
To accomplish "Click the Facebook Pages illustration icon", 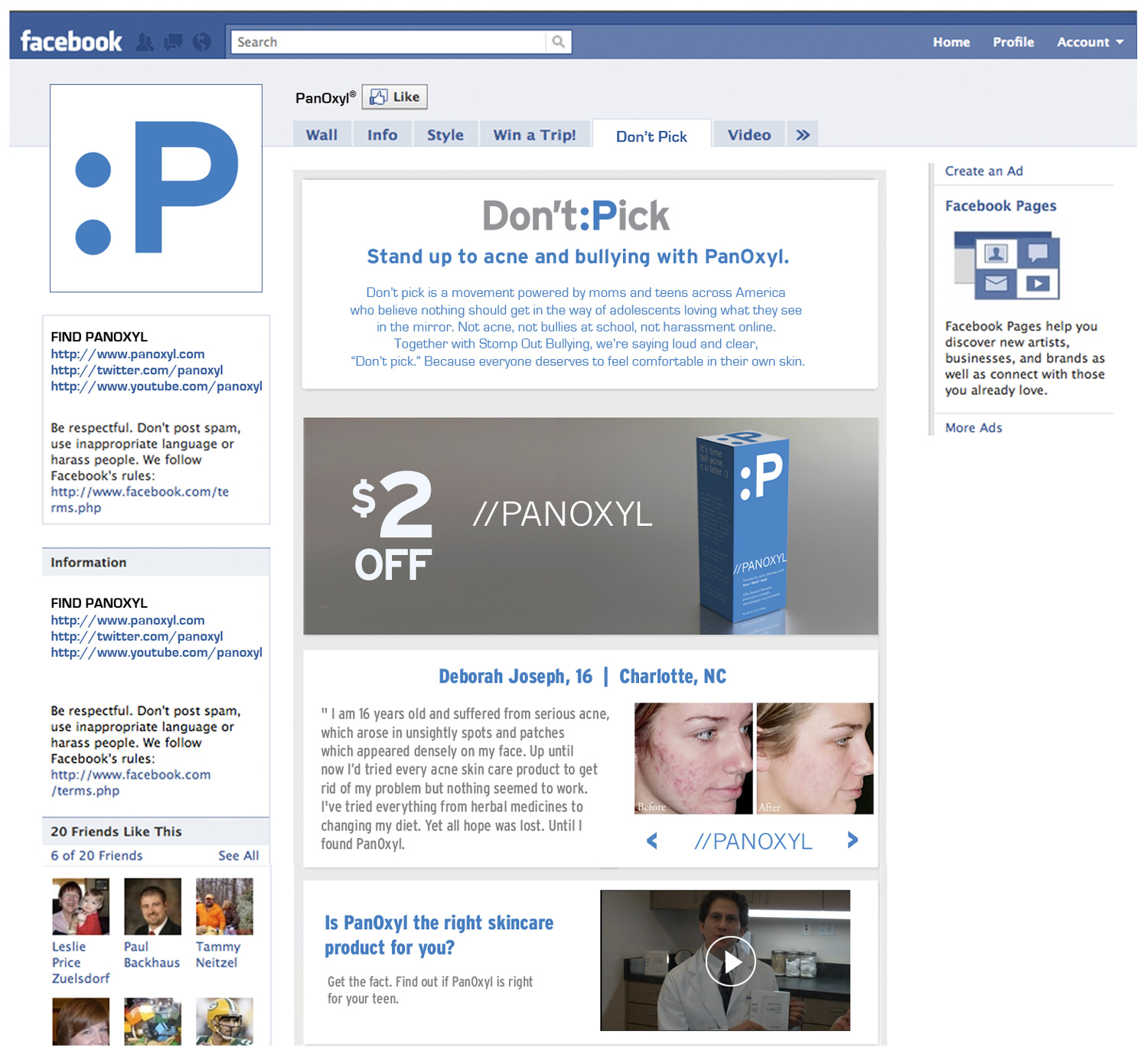I will click(1006, 266).
